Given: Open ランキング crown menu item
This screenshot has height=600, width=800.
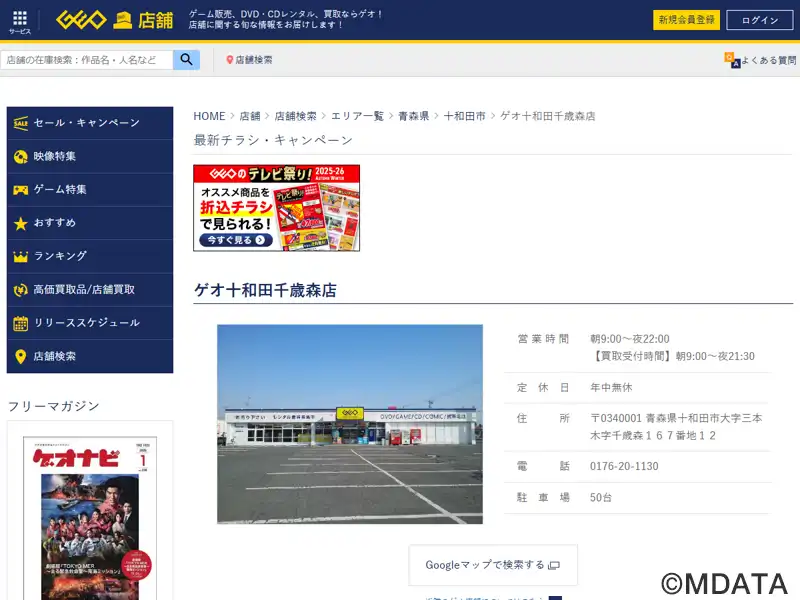Looking at the screenshot, I should pos(89,256).
